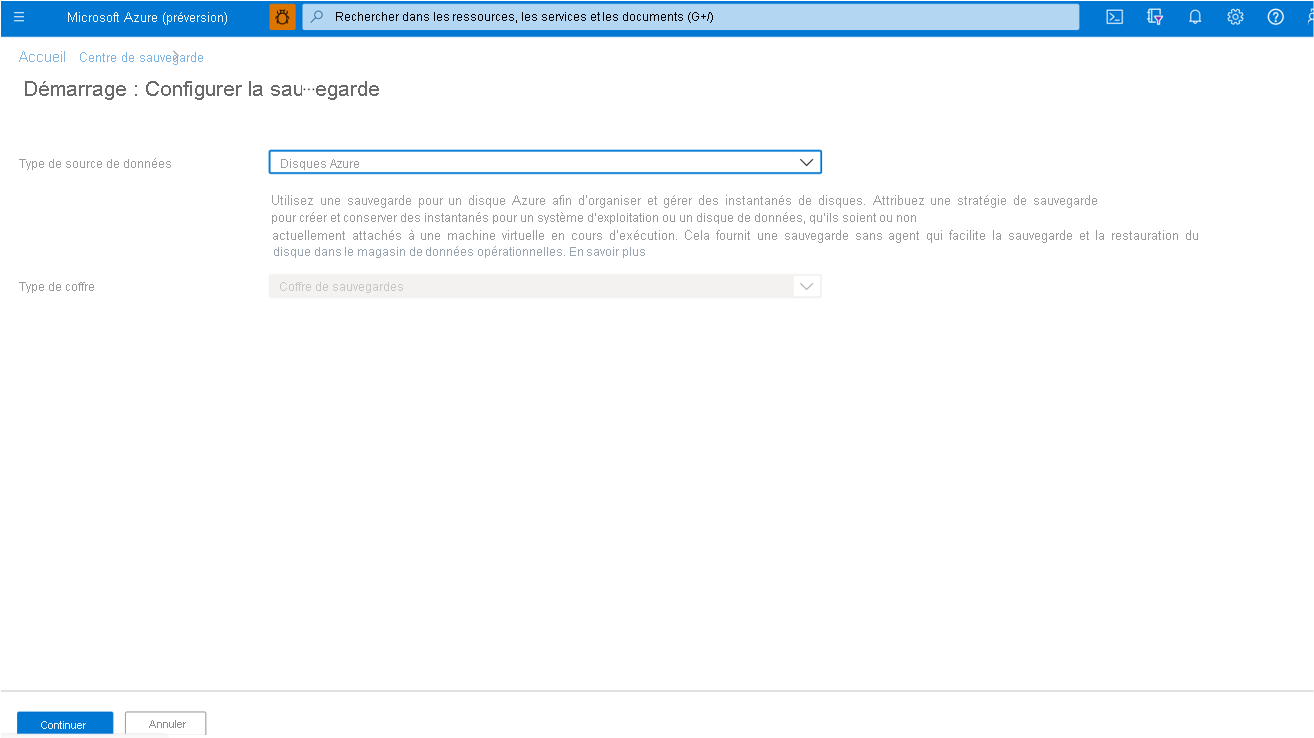This screenshot has width=1314, height=738.
Task: Open the directory and subscription filter icon
Action: click(1155, 17)
